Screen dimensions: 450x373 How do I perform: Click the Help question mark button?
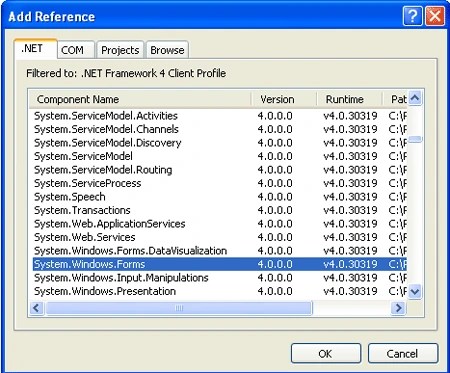point(413,16)
